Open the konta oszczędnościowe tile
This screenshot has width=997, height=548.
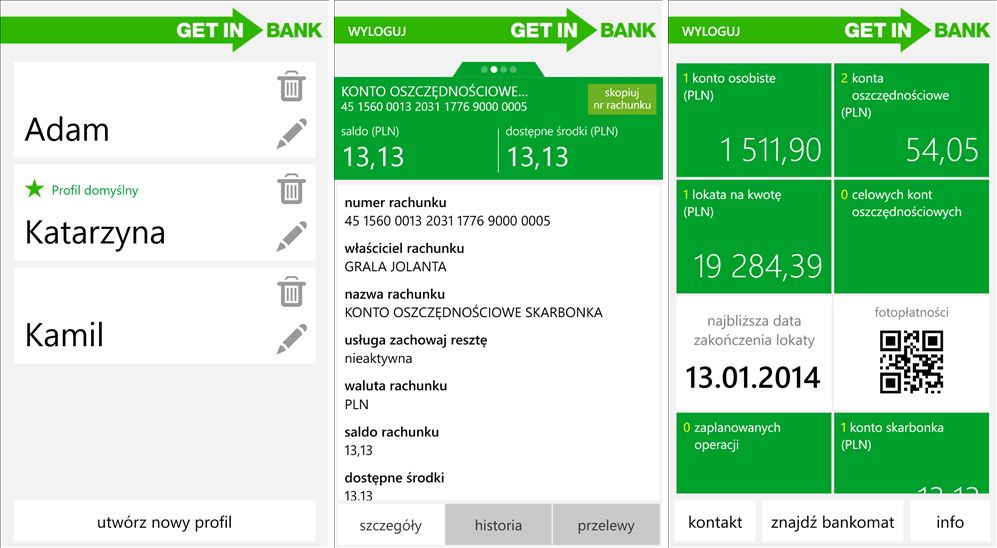tap(911, 120)
